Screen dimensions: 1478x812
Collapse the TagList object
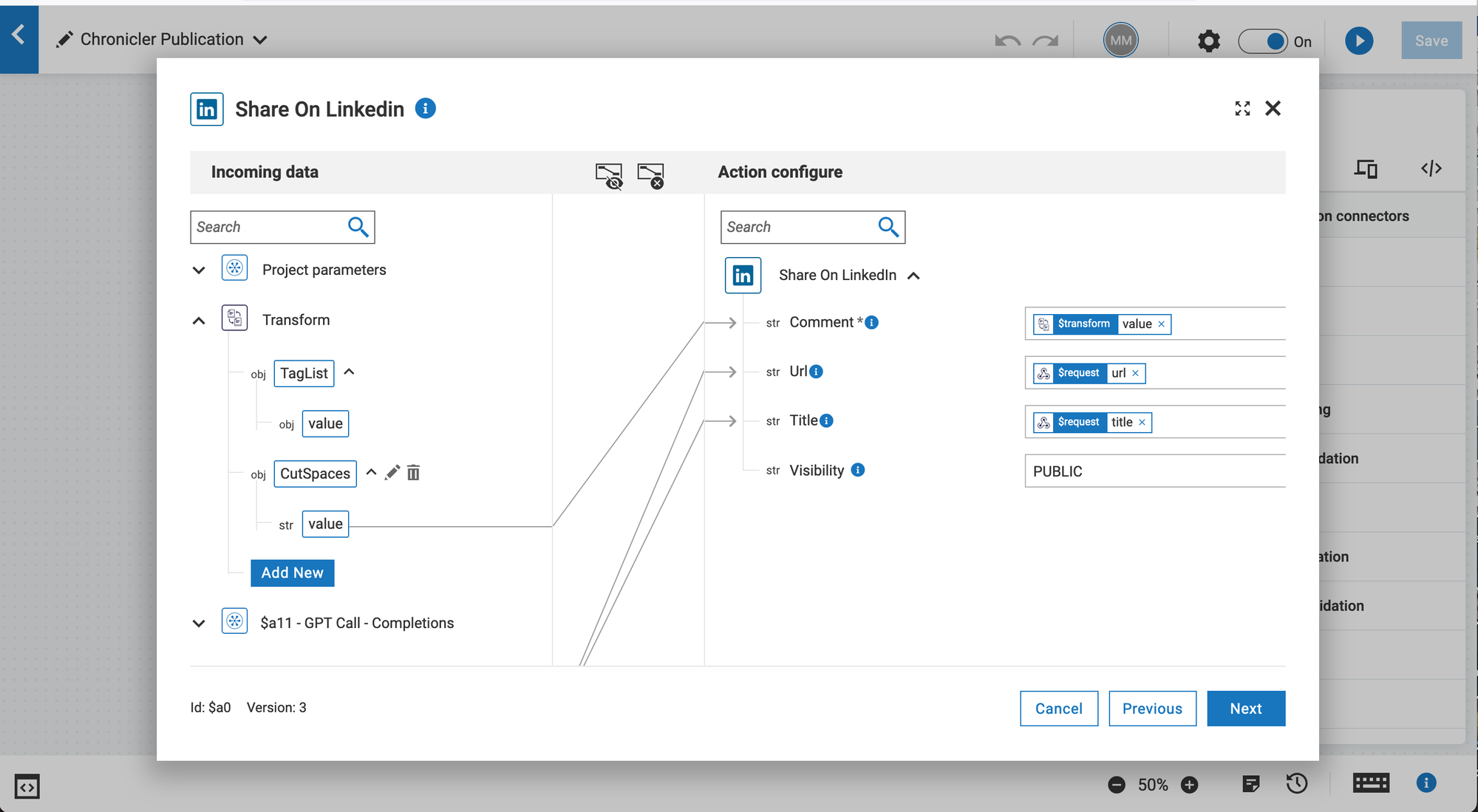(350, 372)
